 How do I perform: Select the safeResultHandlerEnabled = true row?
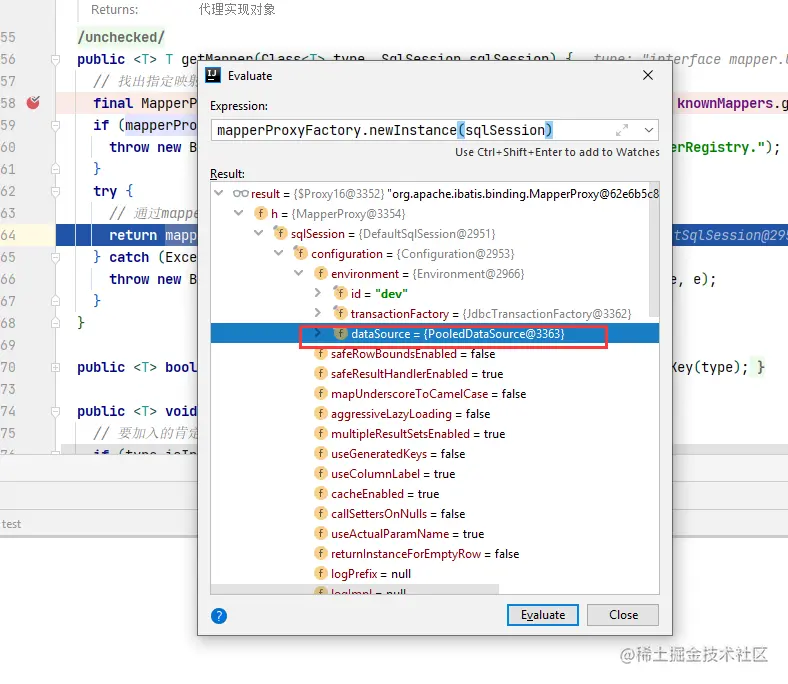tap(435, 374)
